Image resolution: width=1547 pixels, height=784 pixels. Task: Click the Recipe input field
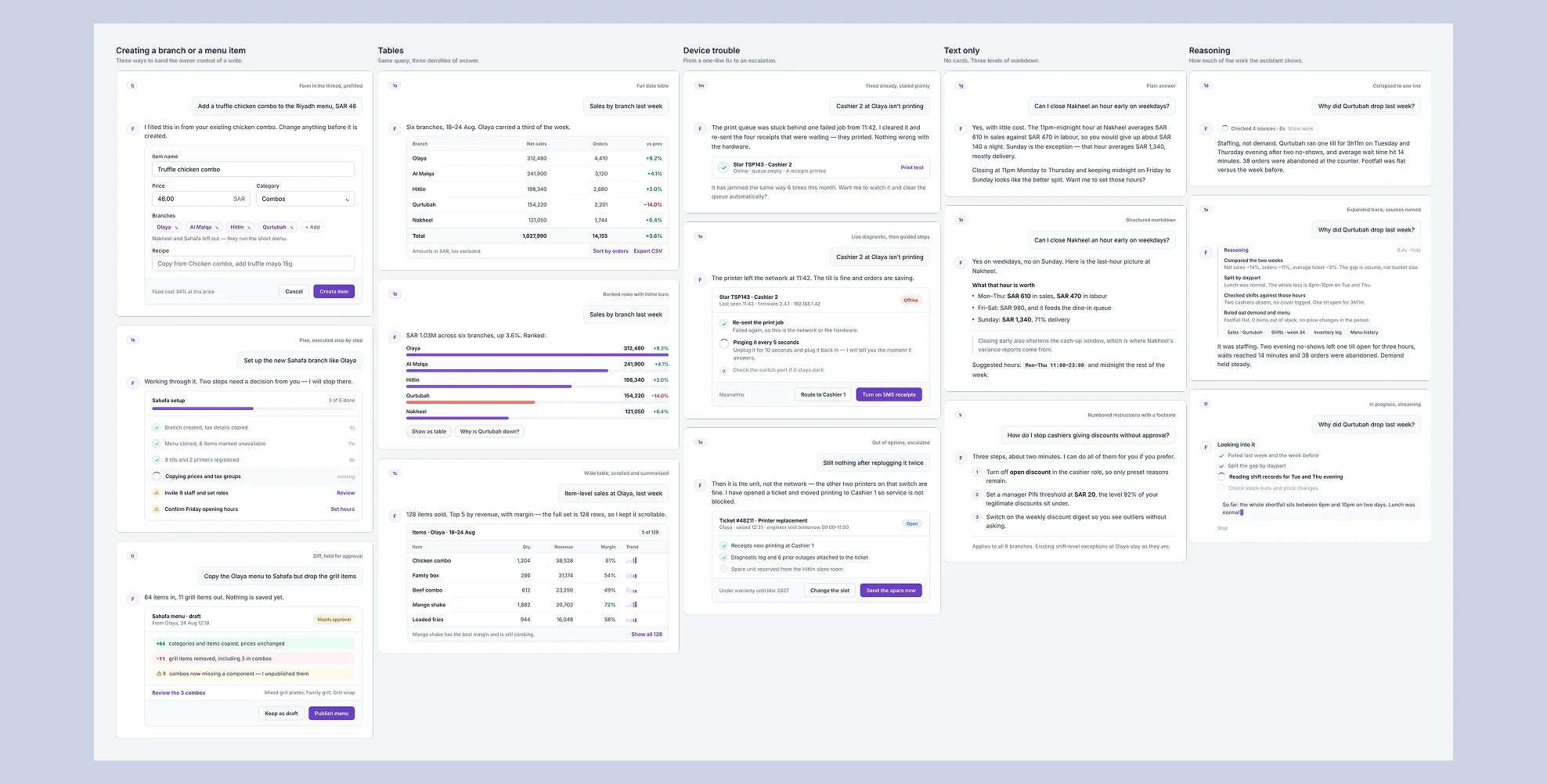pos(253,264)
